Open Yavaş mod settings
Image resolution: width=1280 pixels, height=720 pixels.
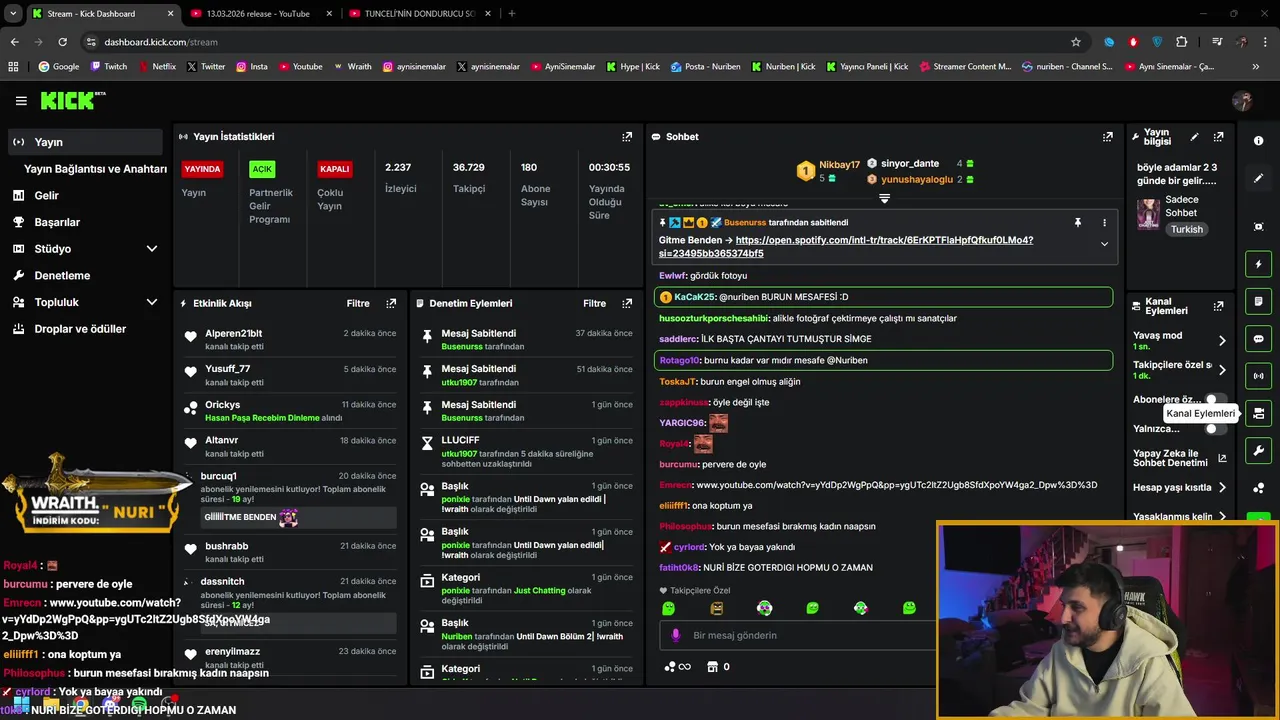(x=1179, y=340)
